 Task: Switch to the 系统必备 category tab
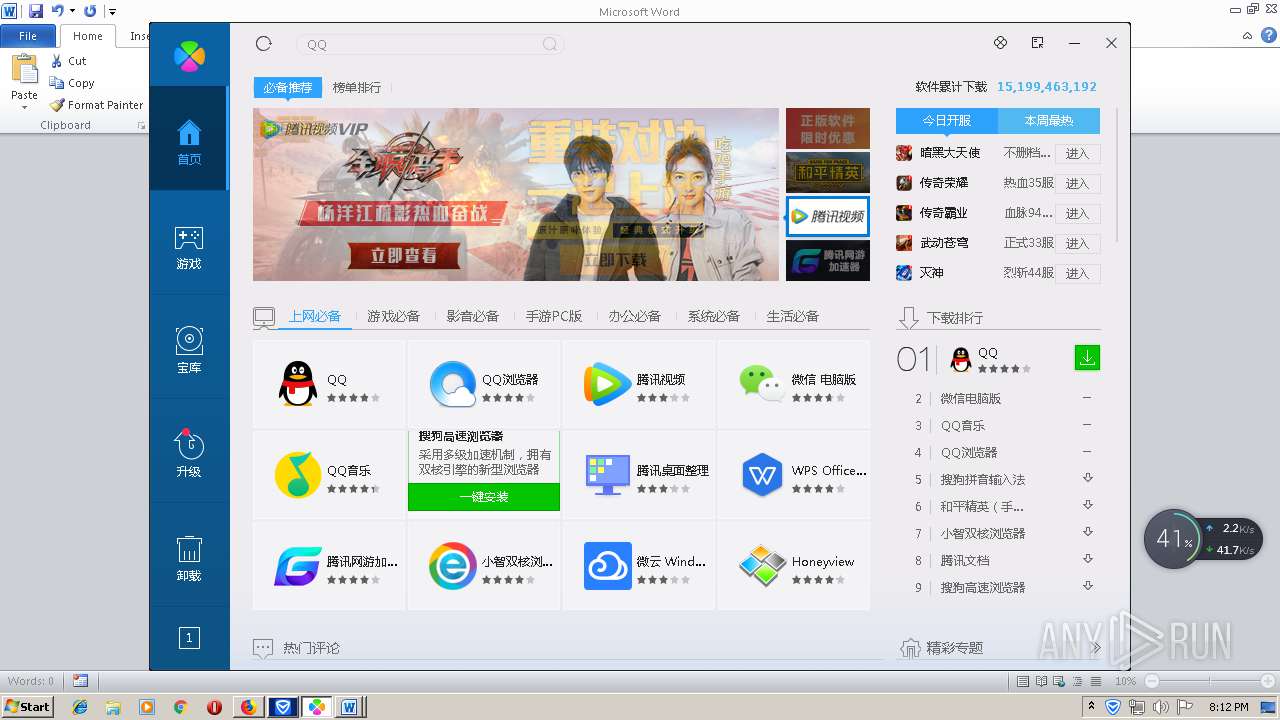[x=713, y=316]
